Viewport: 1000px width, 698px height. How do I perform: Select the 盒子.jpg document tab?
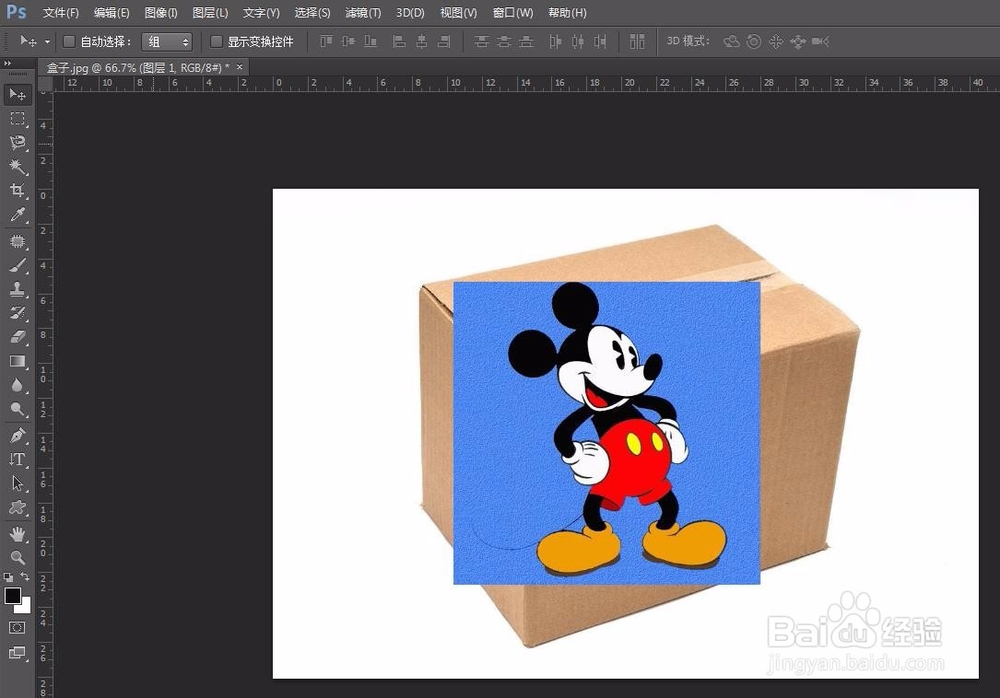tap(138, 67)
